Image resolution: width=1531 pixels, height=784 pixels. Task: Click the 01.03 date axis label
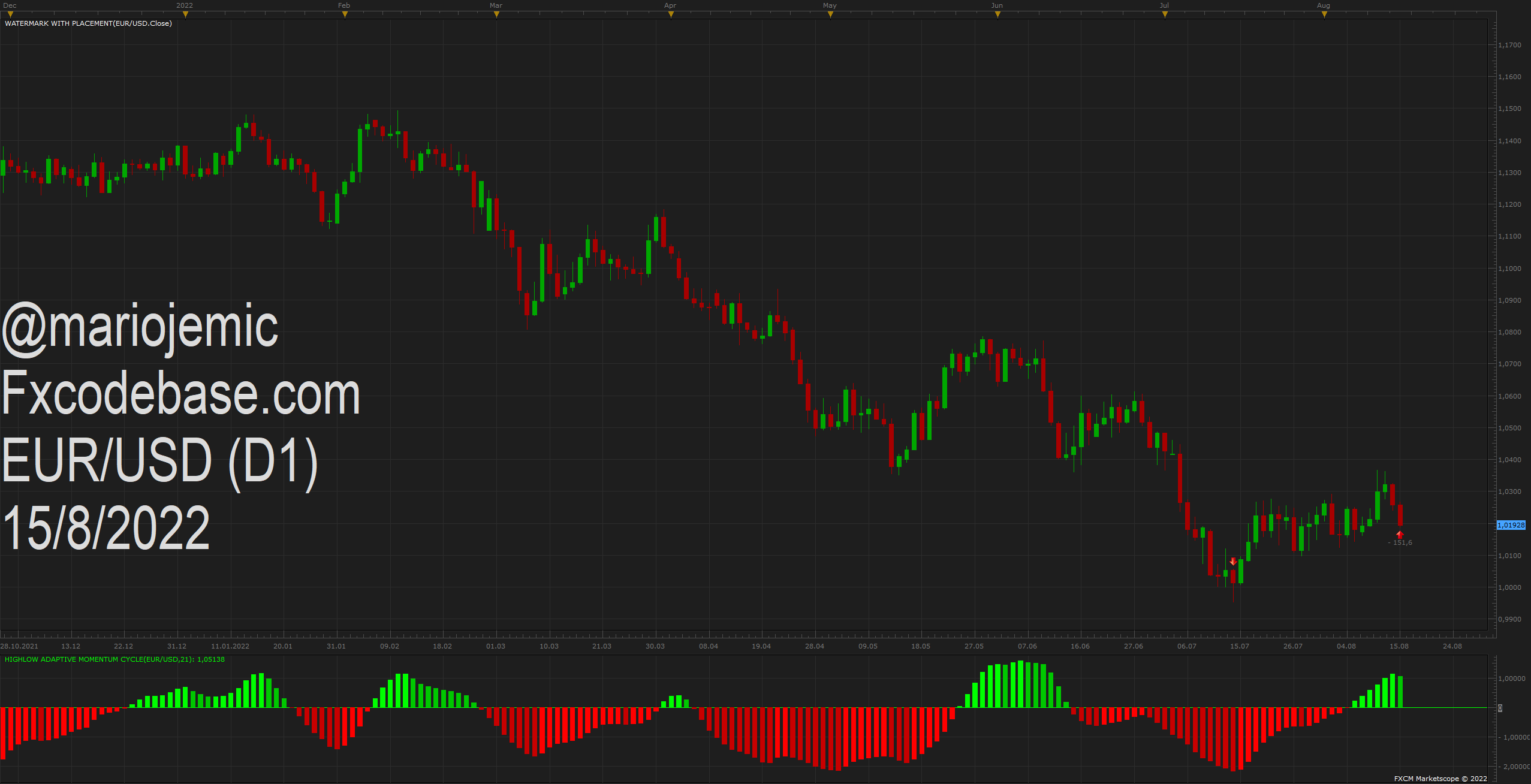pos(496,646)
